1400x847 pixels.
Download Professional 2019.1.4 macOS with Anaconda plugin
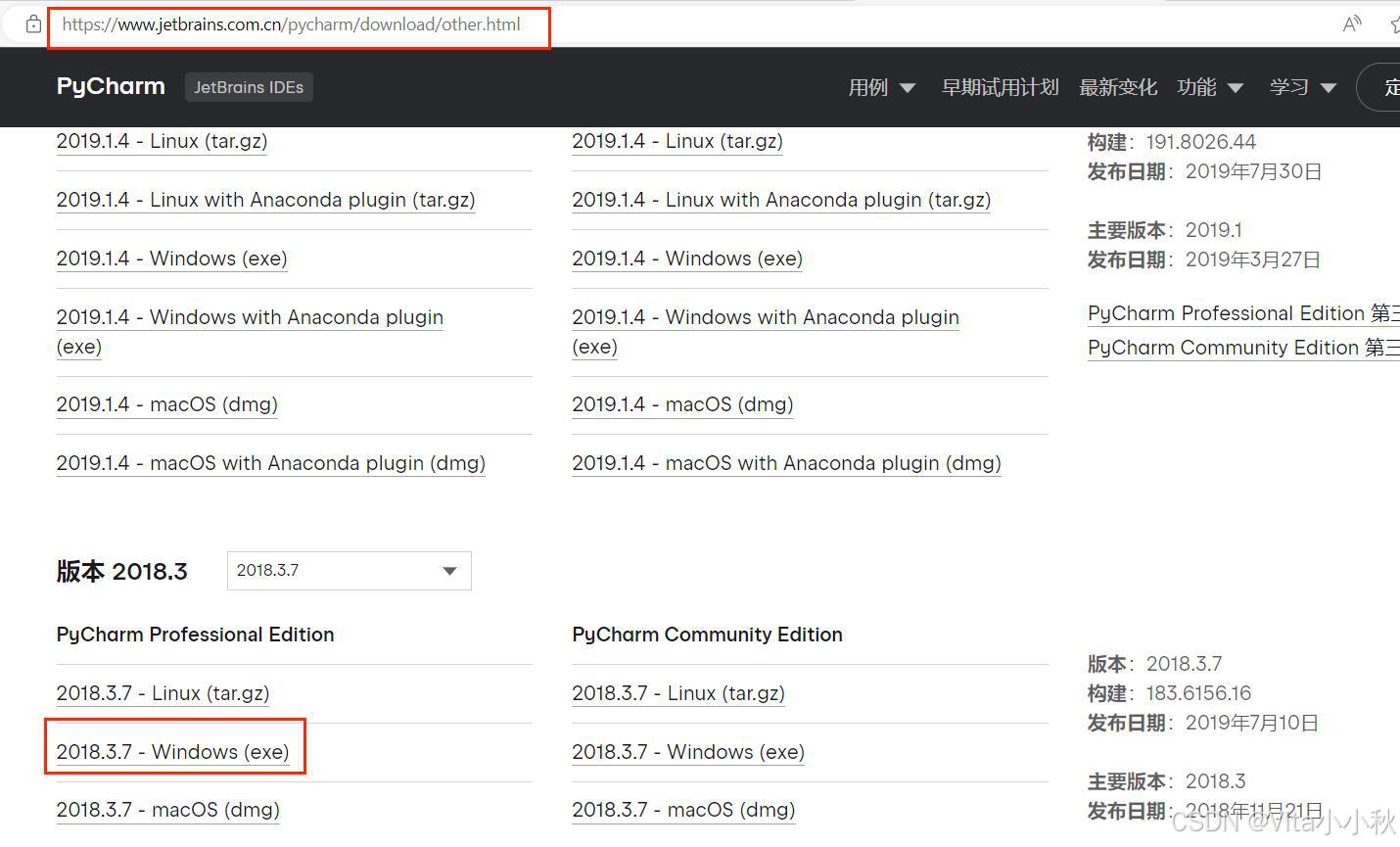pyautogui.click(x=270, y=463)
